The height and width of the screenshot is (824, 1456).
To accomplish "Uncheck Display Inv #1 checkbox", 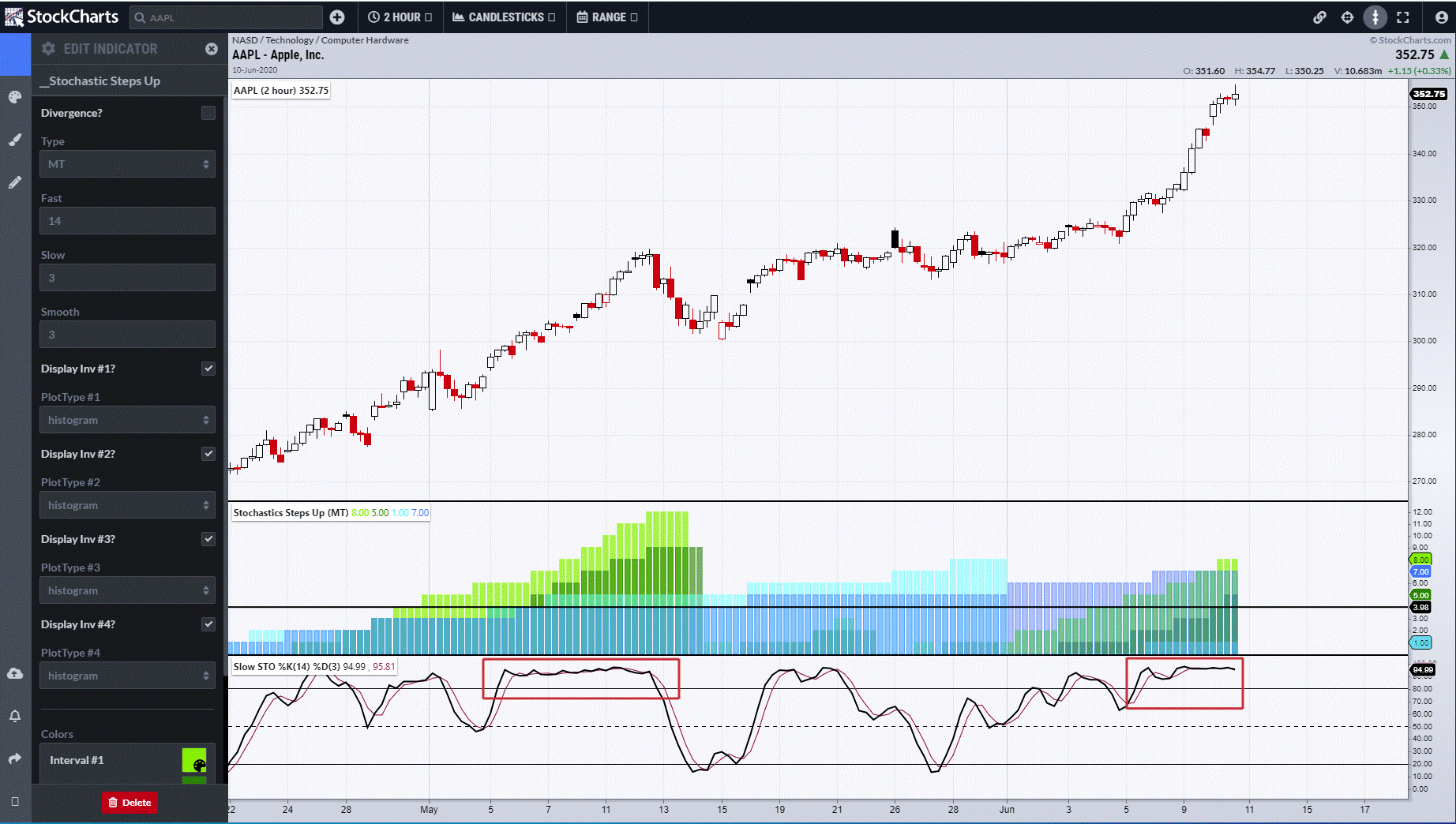I will (x=208, y=369).
